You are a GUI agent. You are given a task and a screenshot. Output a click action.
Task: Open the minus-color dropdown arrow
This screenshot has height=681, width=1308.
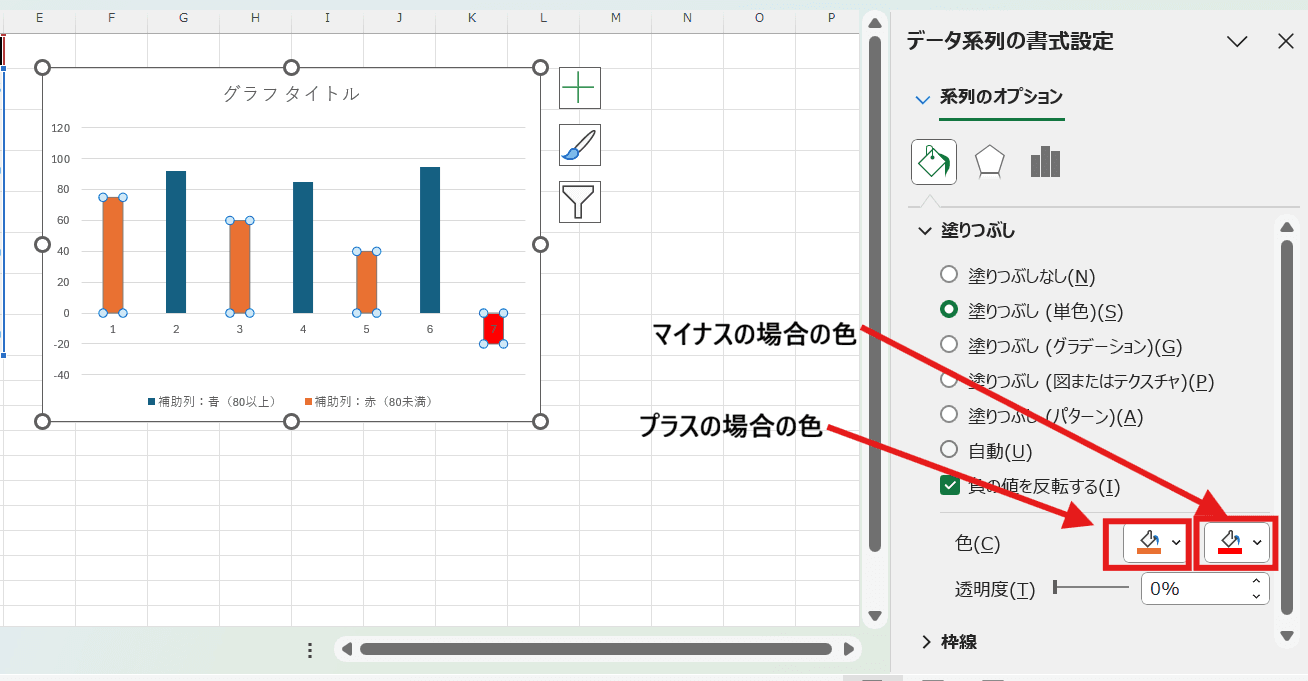(x=1257, y=543)
